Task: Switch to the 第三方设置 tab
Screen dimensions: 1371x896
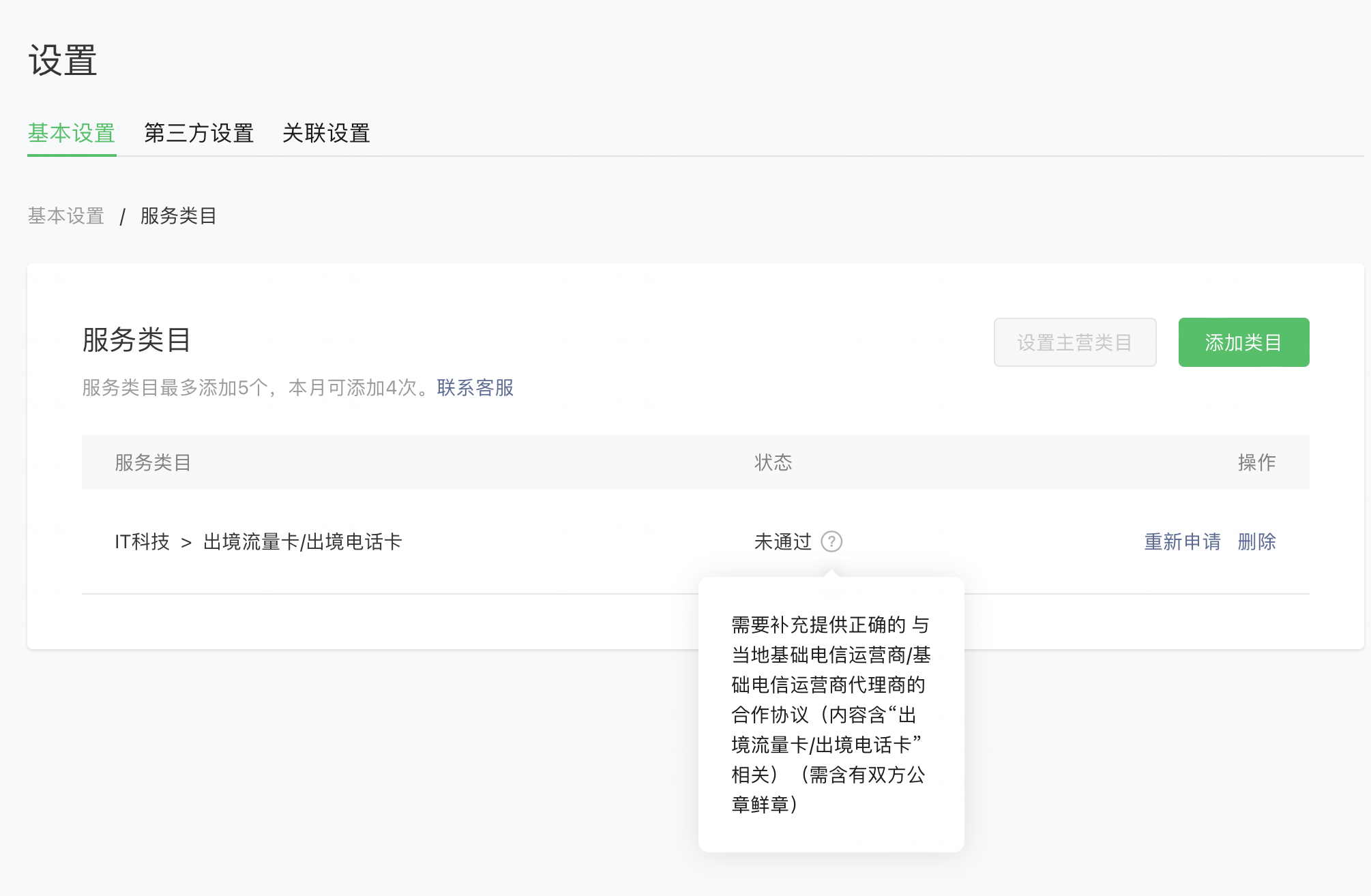Action: [198, 133]
